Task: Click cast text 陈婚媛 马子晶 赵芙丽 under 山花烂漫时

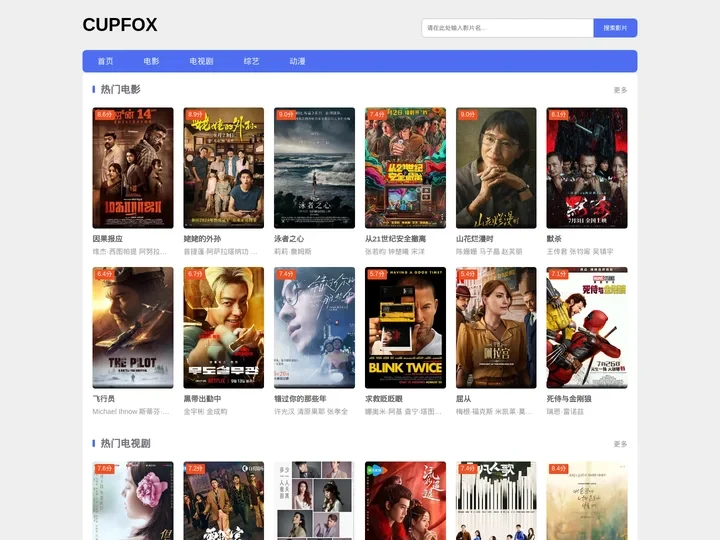Action: click(x=489, y=252)
